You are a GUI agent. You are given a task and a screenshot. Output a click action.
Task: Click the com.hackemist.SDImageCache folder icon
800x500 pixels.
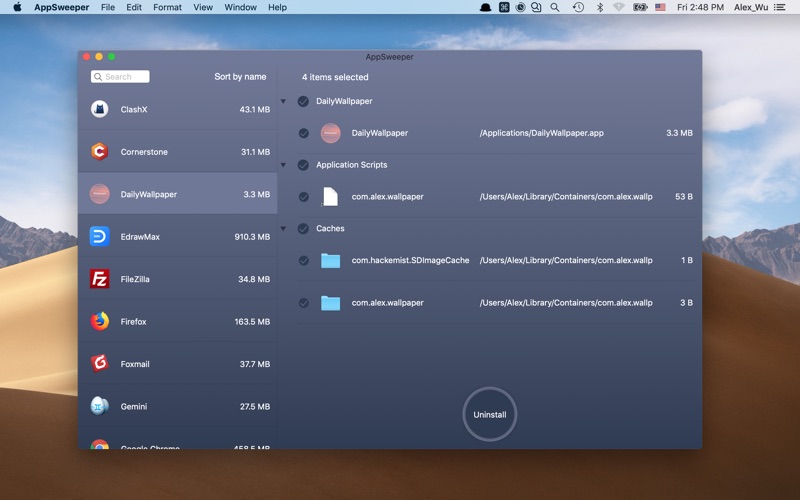[x=331, y=260]
